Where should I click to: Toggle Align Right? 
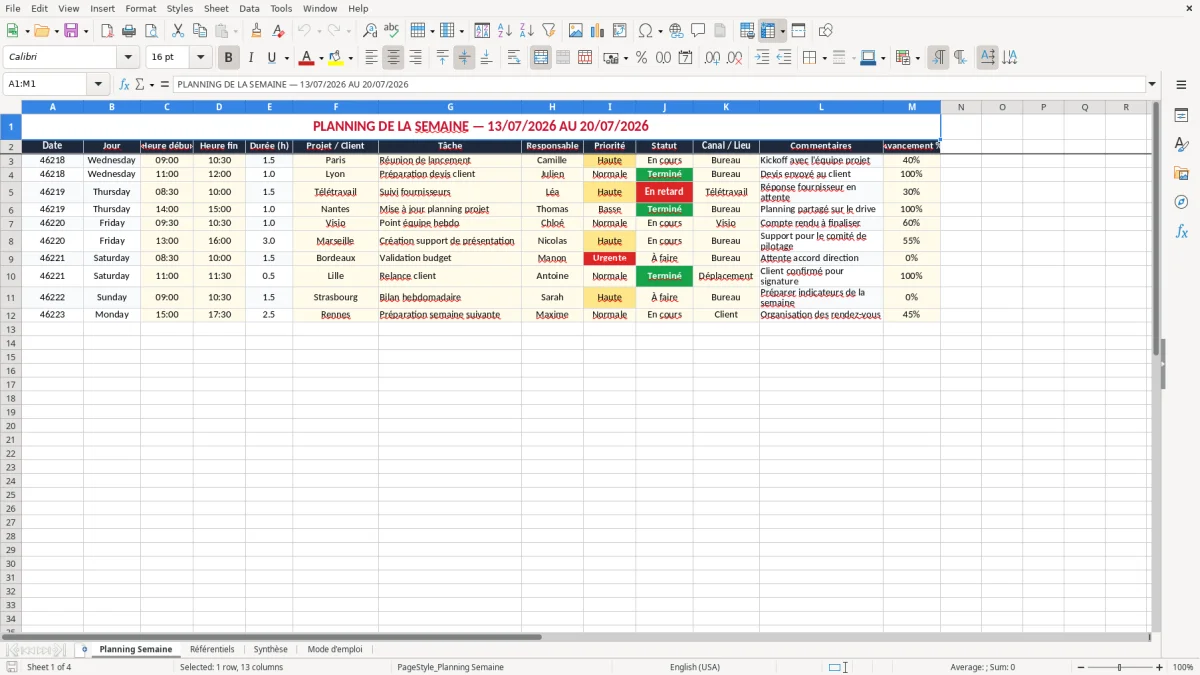(415, 58)
